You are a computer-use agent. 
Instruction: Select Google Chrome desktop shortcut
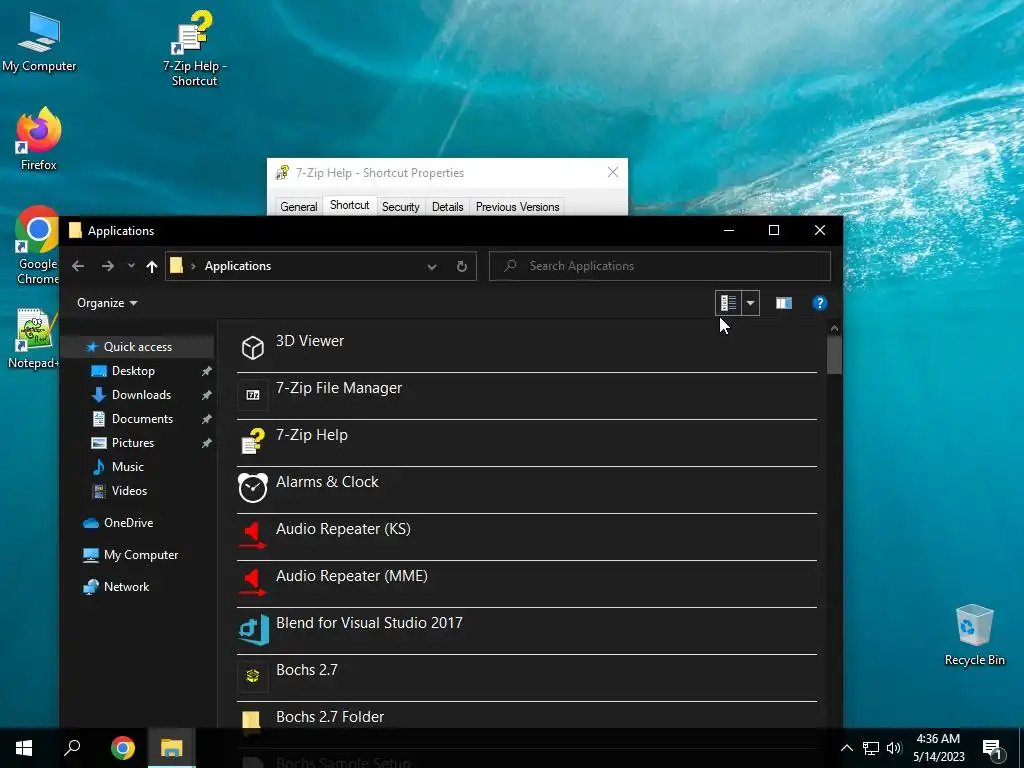(37, 245)
